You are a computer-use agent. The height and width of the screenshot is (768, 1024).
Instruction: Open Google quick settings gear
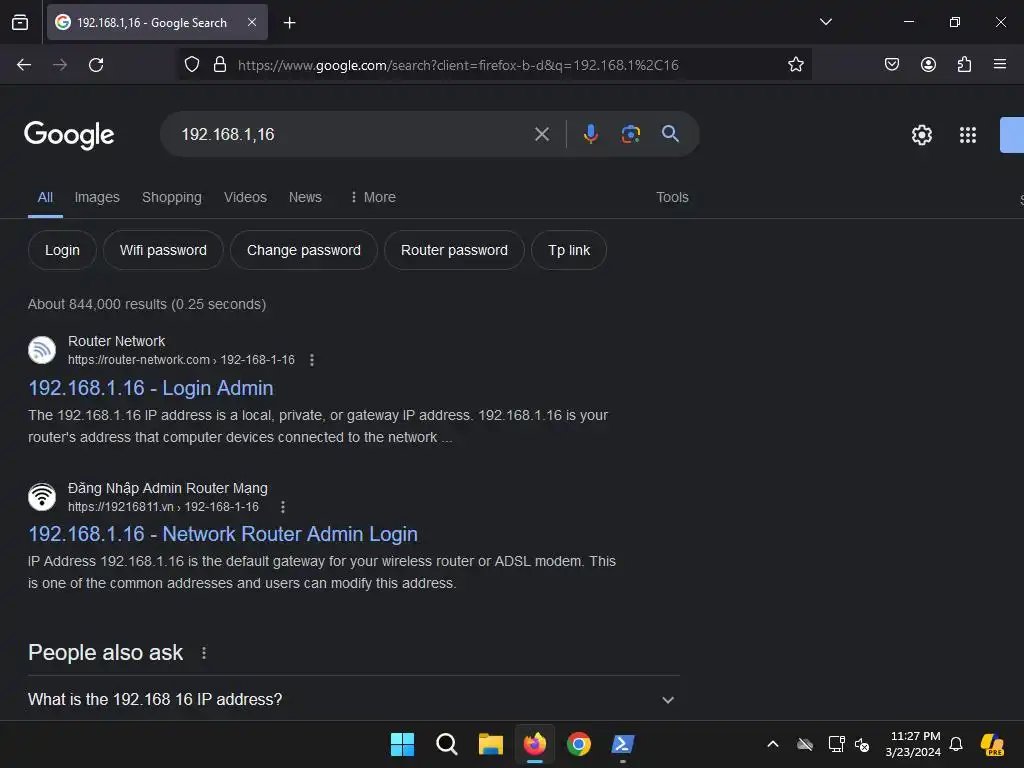pos(921,135)
